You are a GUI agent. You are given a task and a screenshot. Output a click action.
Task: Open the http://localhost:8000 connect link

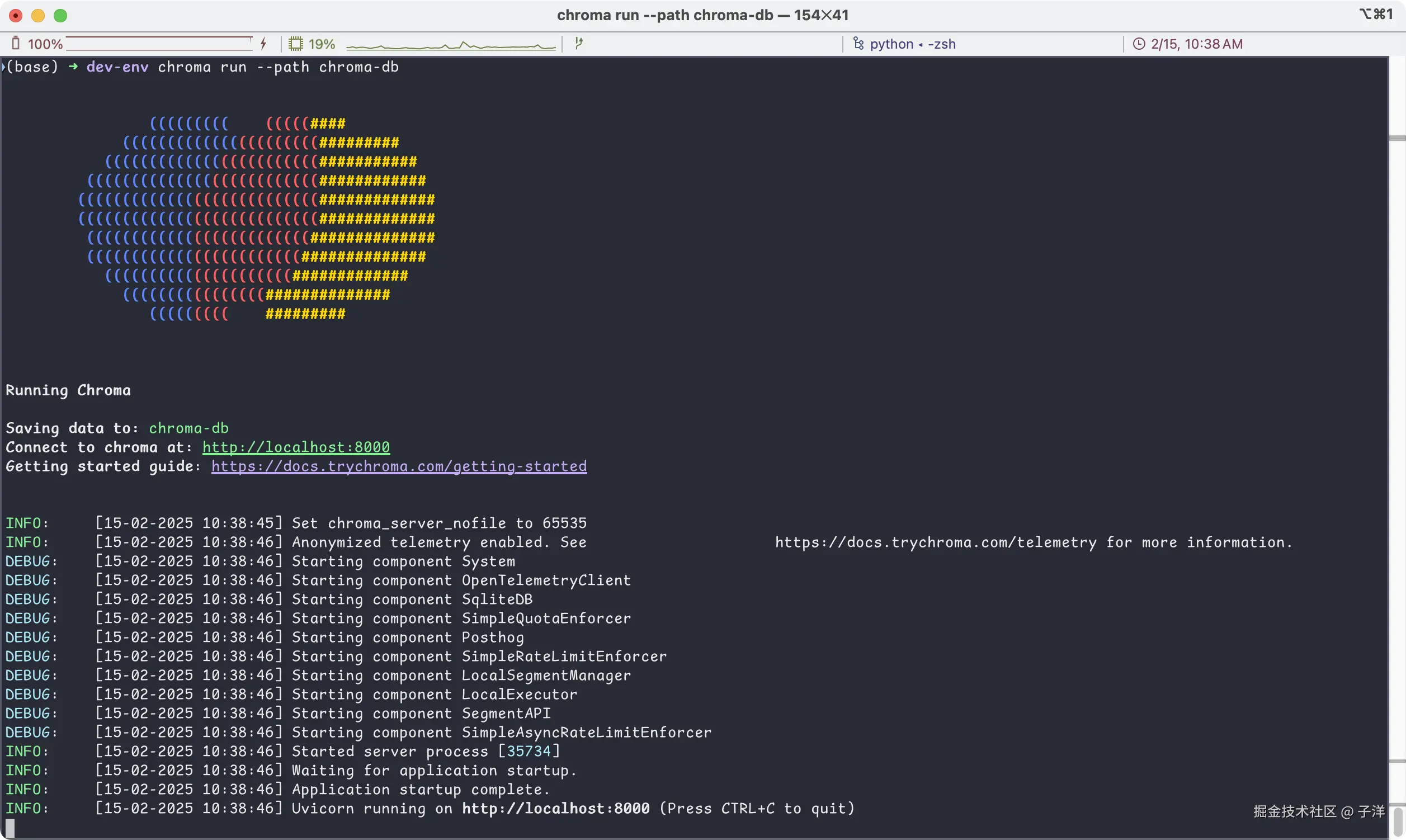[x=296, y=447]
